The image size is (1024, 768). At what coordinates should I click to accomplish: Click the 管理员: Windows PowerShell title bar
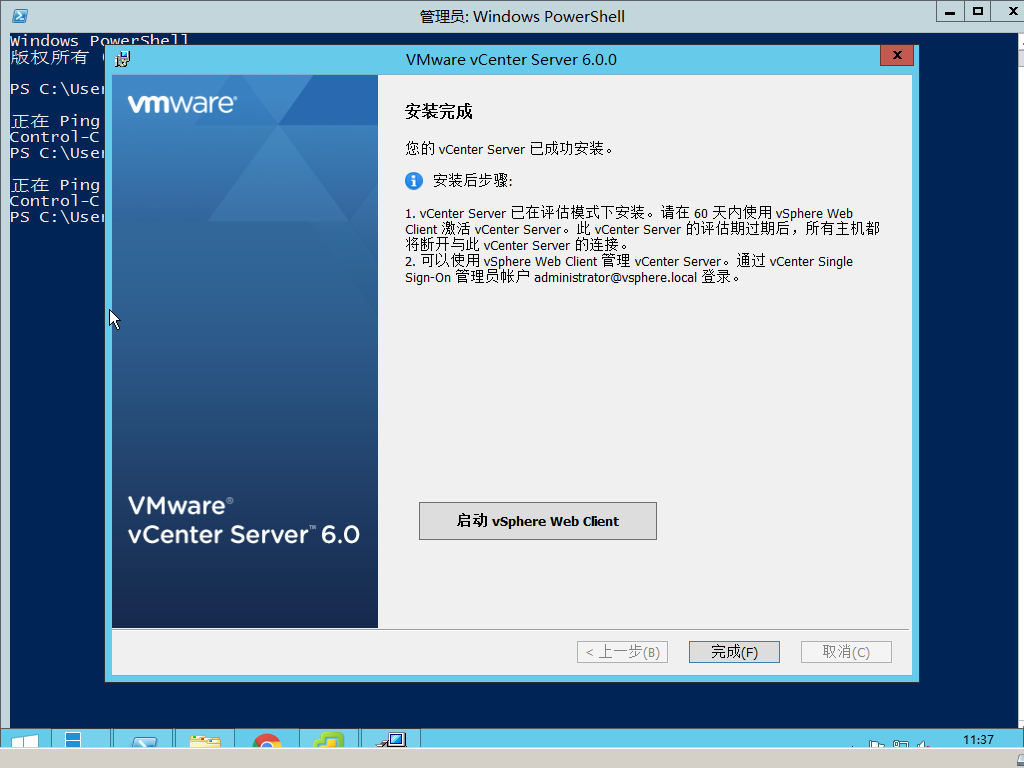click(522, 16)
